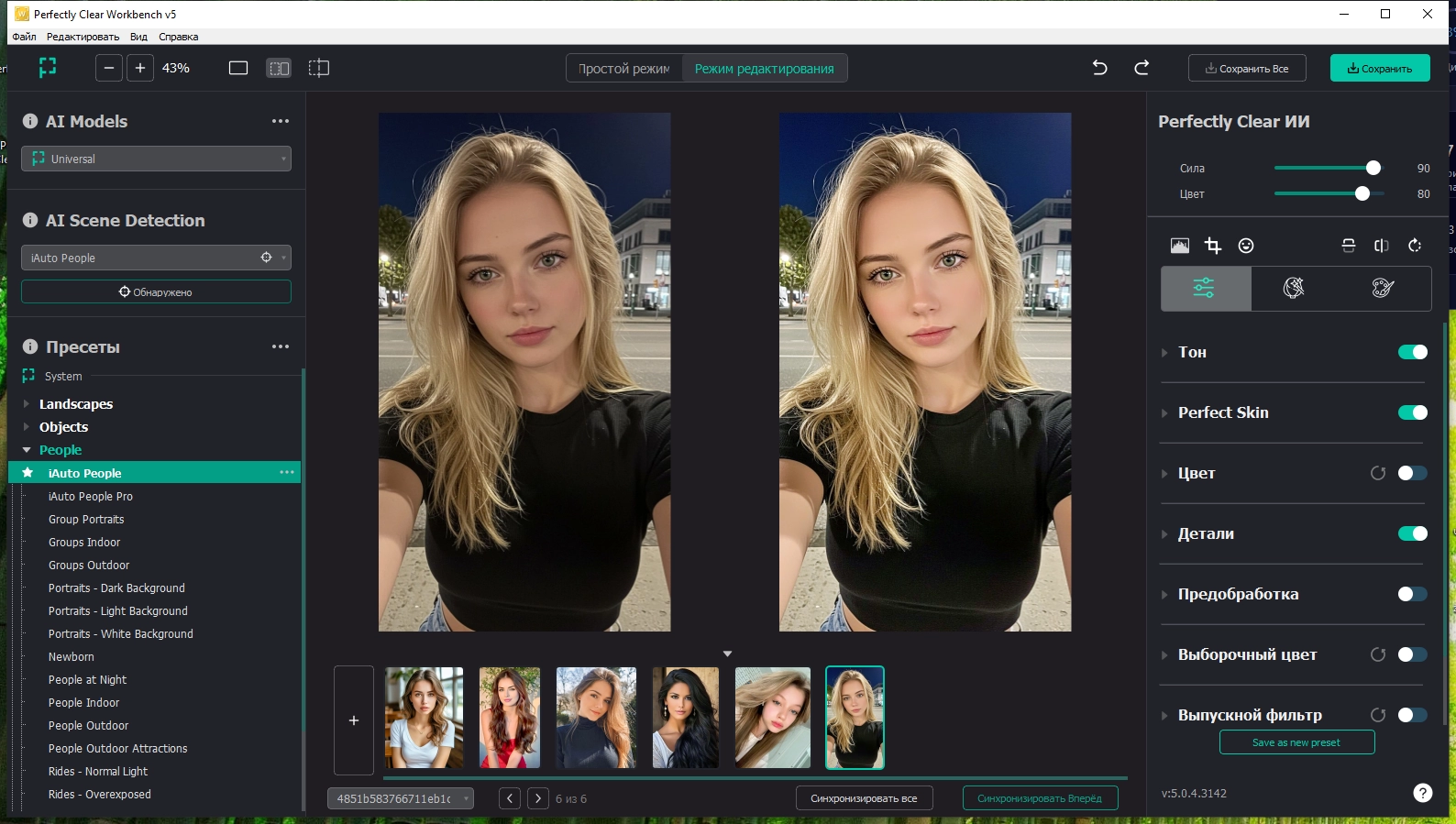Click the green Сохранить button
Image resolution: width=1456 pixels, height=824 pixels.
[1380, 69]
